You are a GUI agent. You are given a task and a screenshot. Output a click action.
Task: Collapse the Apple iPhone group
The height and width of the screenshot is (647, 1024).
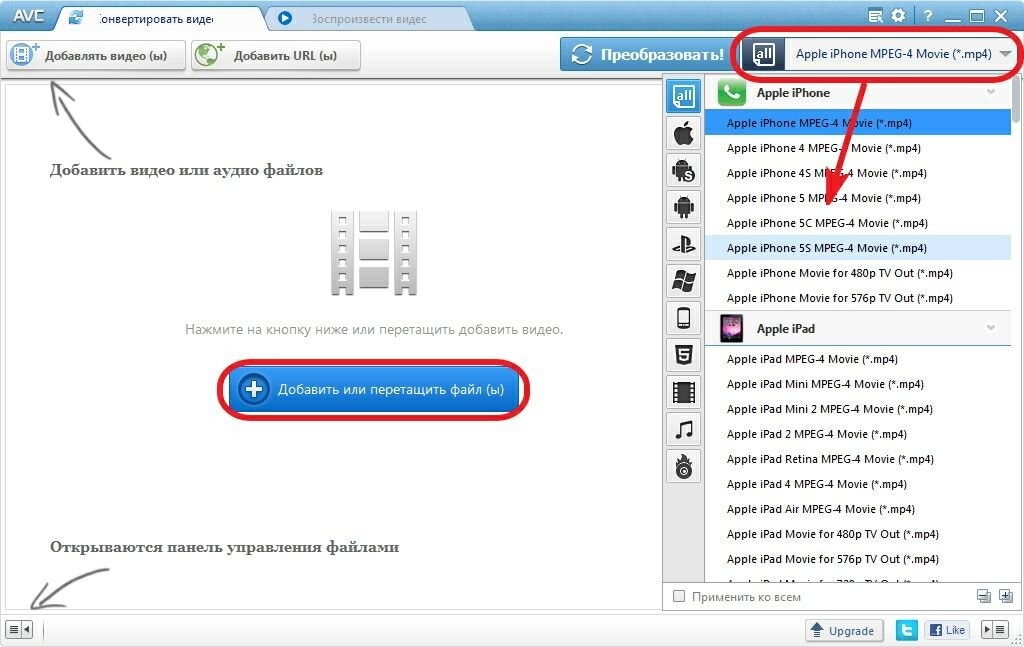(991, 92)
